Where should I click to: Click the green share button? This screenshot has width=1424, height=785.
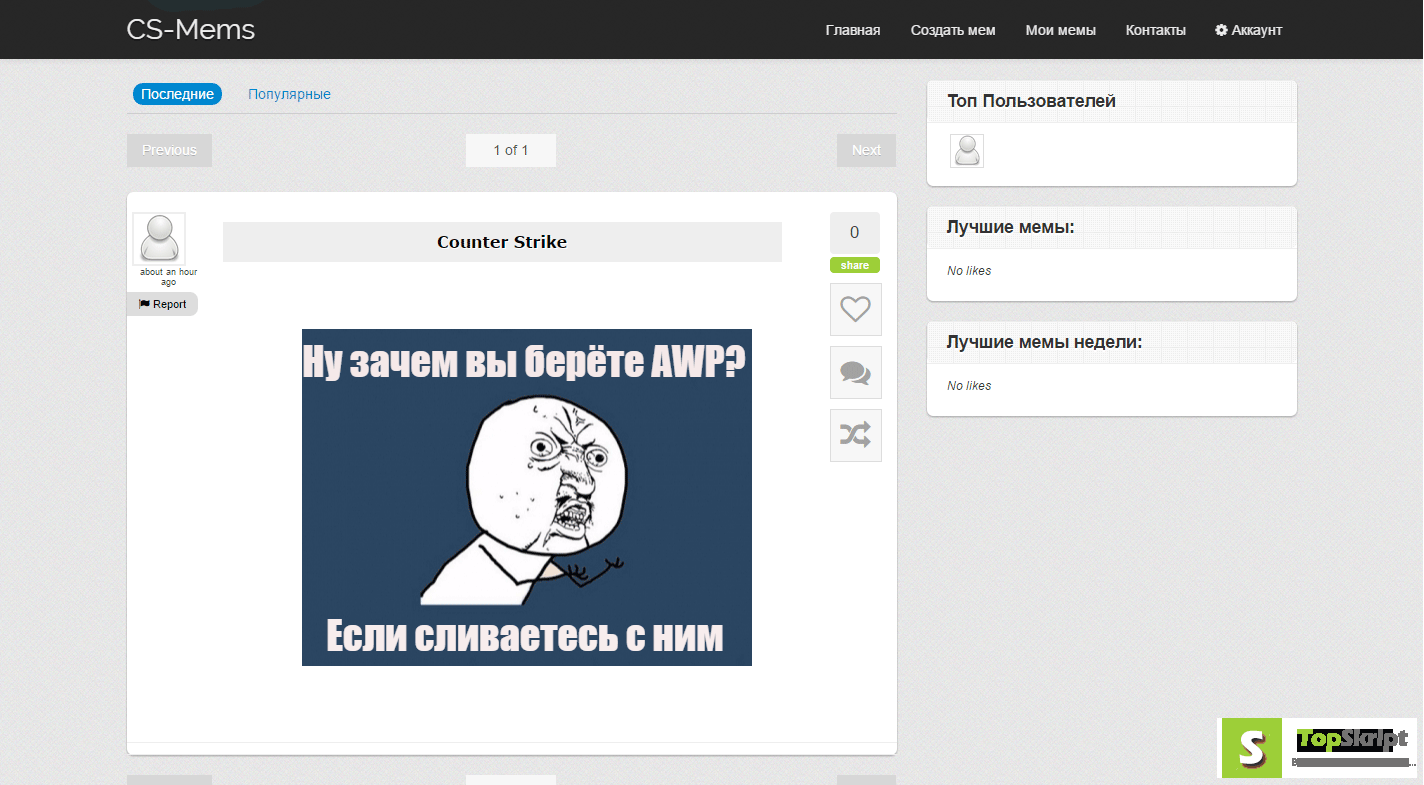click(855, 265)
